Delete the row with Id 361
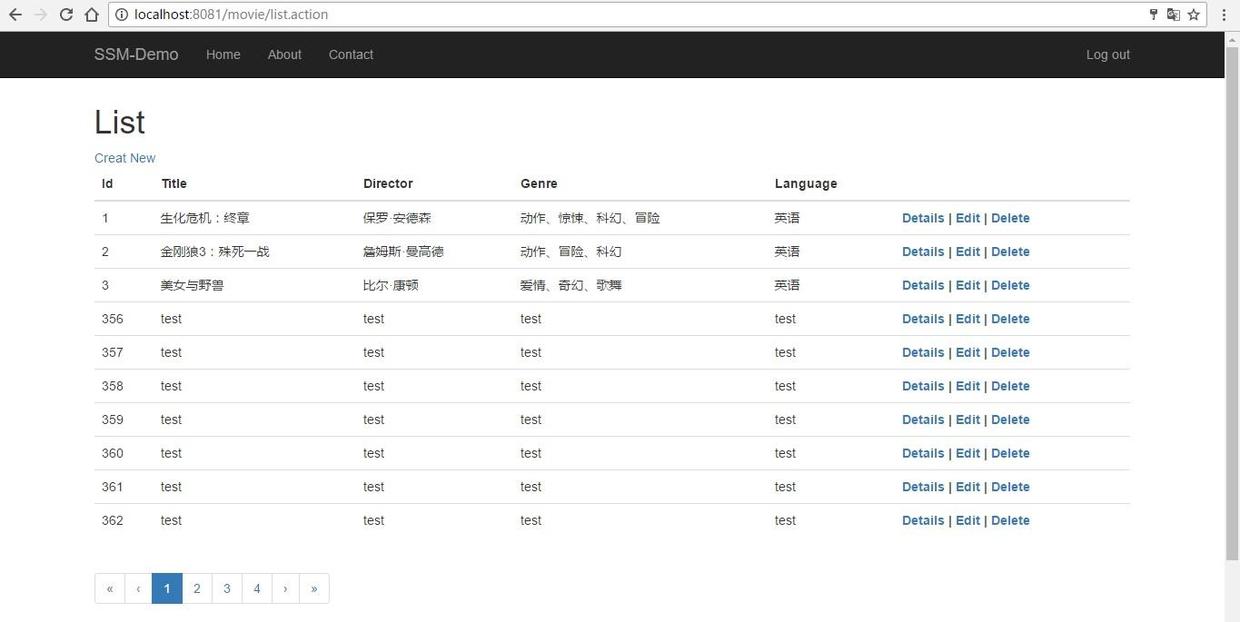Viewport: 1240px width, 622px height. 1010,487
